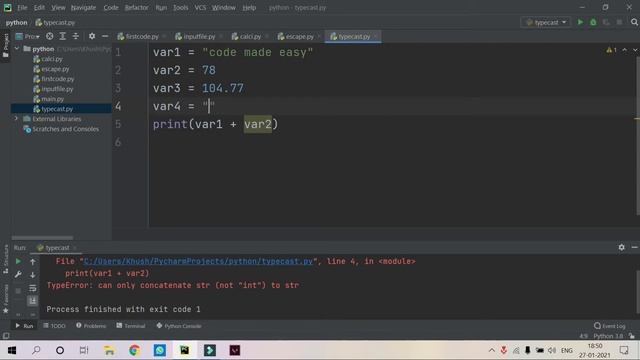Click the python breadcrumb in navigation bar
Viewport: 640px width, 360px height.
coord(16,22)
